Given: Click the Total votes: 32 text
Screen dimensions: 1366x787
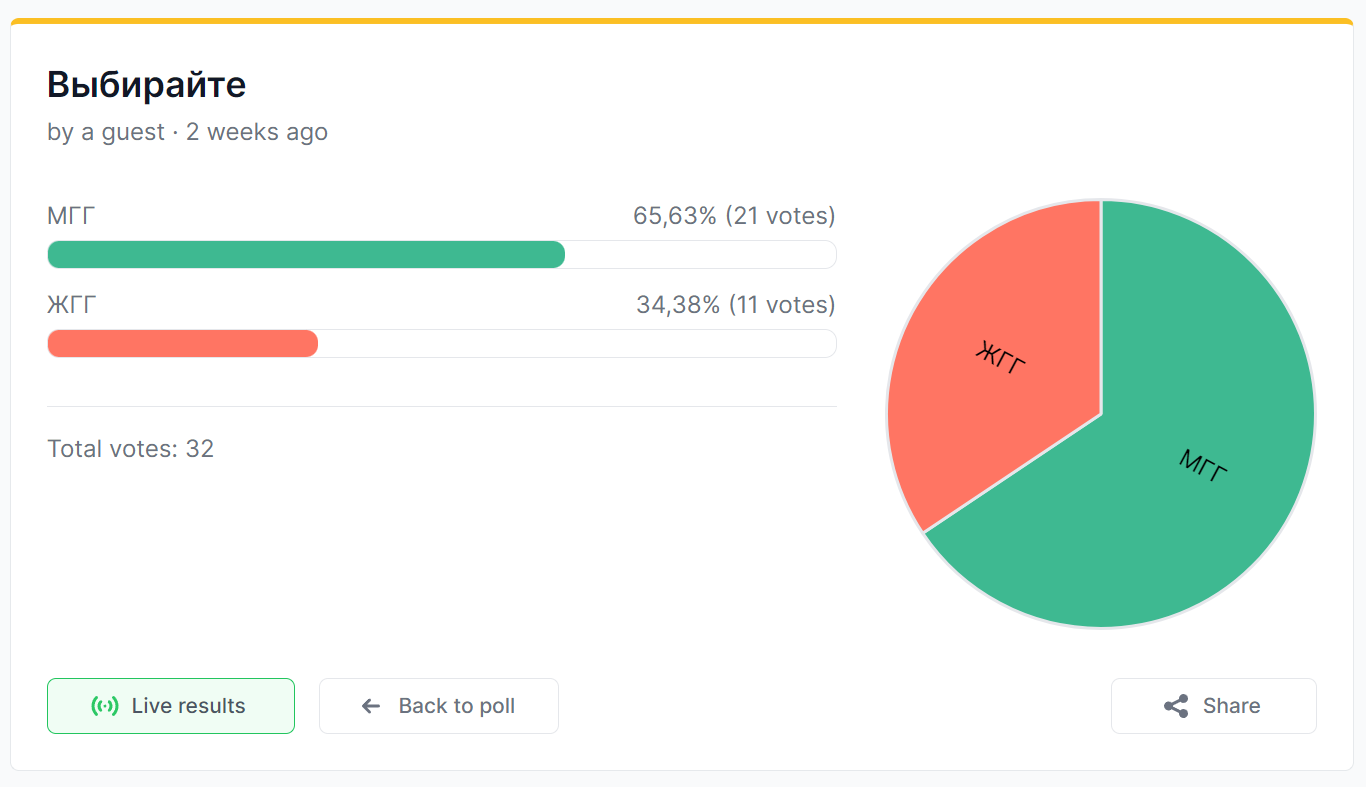Looking at the screenshot, I should tap(131, 449).
